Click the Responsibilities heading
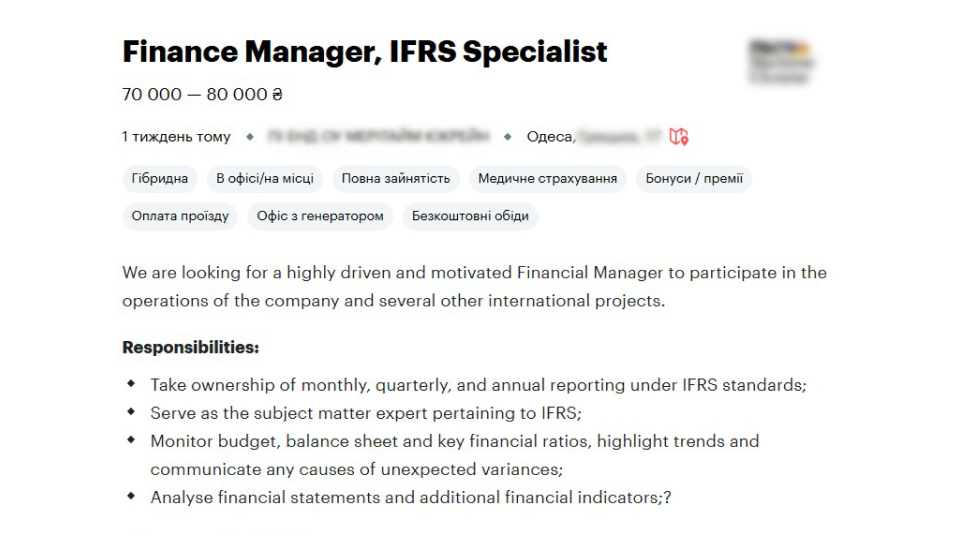Screen dimensions: 960x536 (190, 348)
